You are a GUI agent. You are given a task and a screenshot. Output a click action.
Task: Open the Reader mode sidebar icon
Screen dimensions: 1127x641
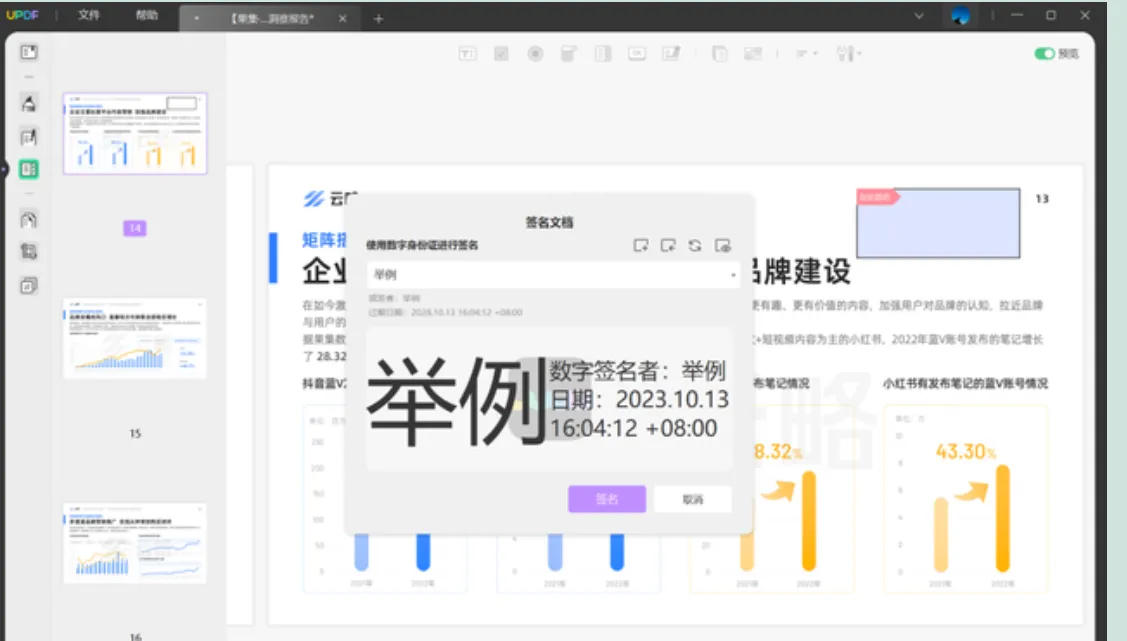[29, 52]
